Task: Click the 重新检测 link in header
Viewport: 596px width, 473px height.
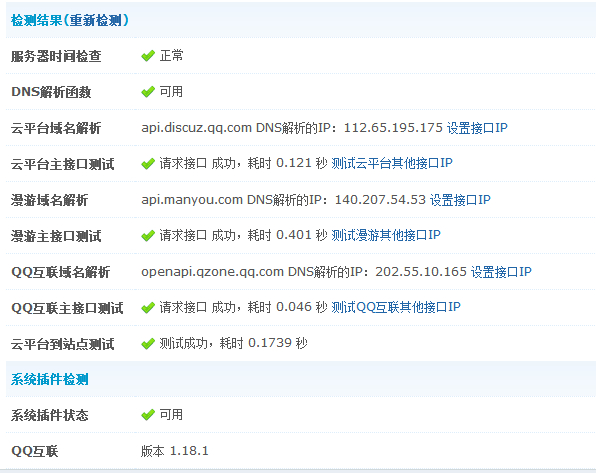Action: click(95, 20)
